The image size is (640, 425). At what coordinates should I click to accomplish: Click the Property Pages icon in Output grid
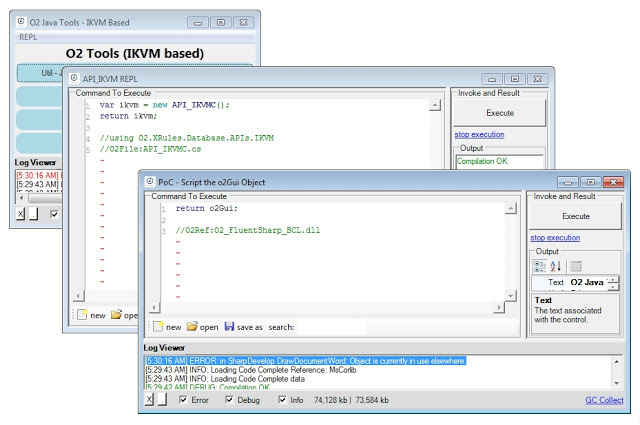576,266
